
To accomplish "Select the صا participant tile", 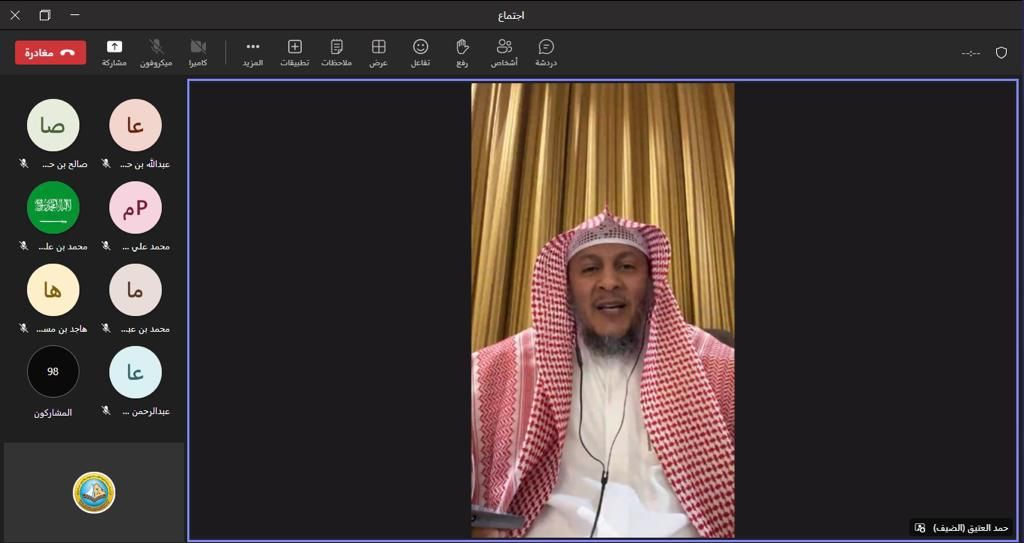I will 53,125.
